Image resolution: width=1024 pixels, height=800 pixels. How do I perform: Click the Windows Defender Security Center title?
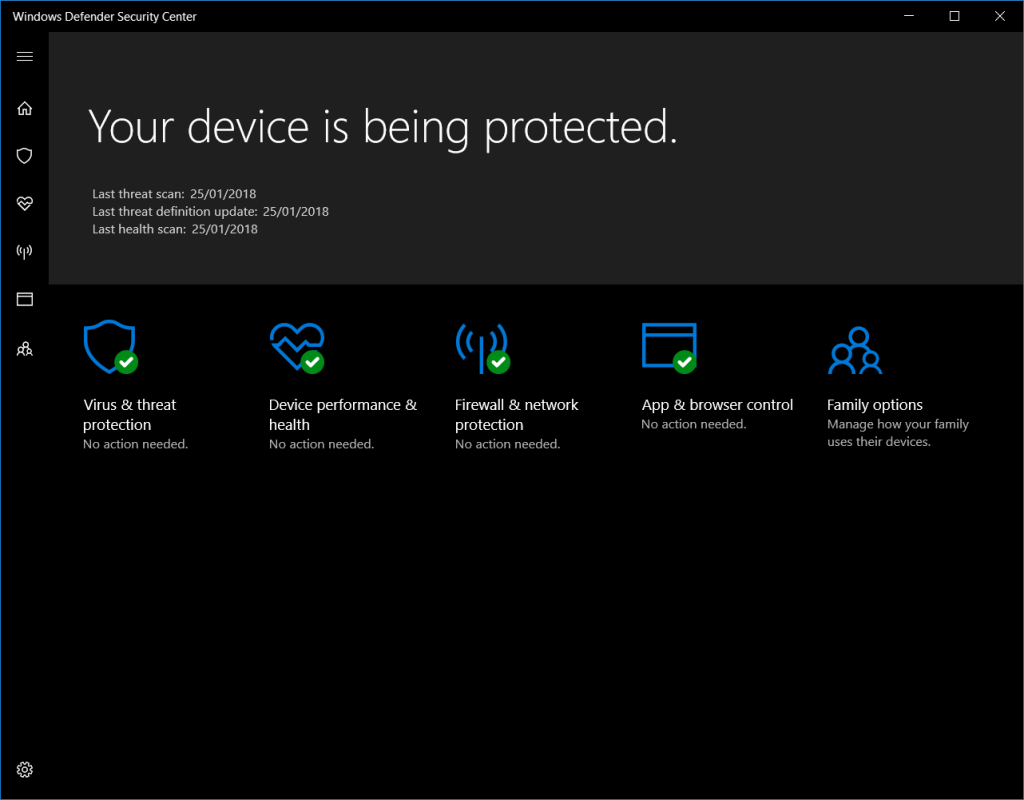pyautogui.click(x=104, y=17)
